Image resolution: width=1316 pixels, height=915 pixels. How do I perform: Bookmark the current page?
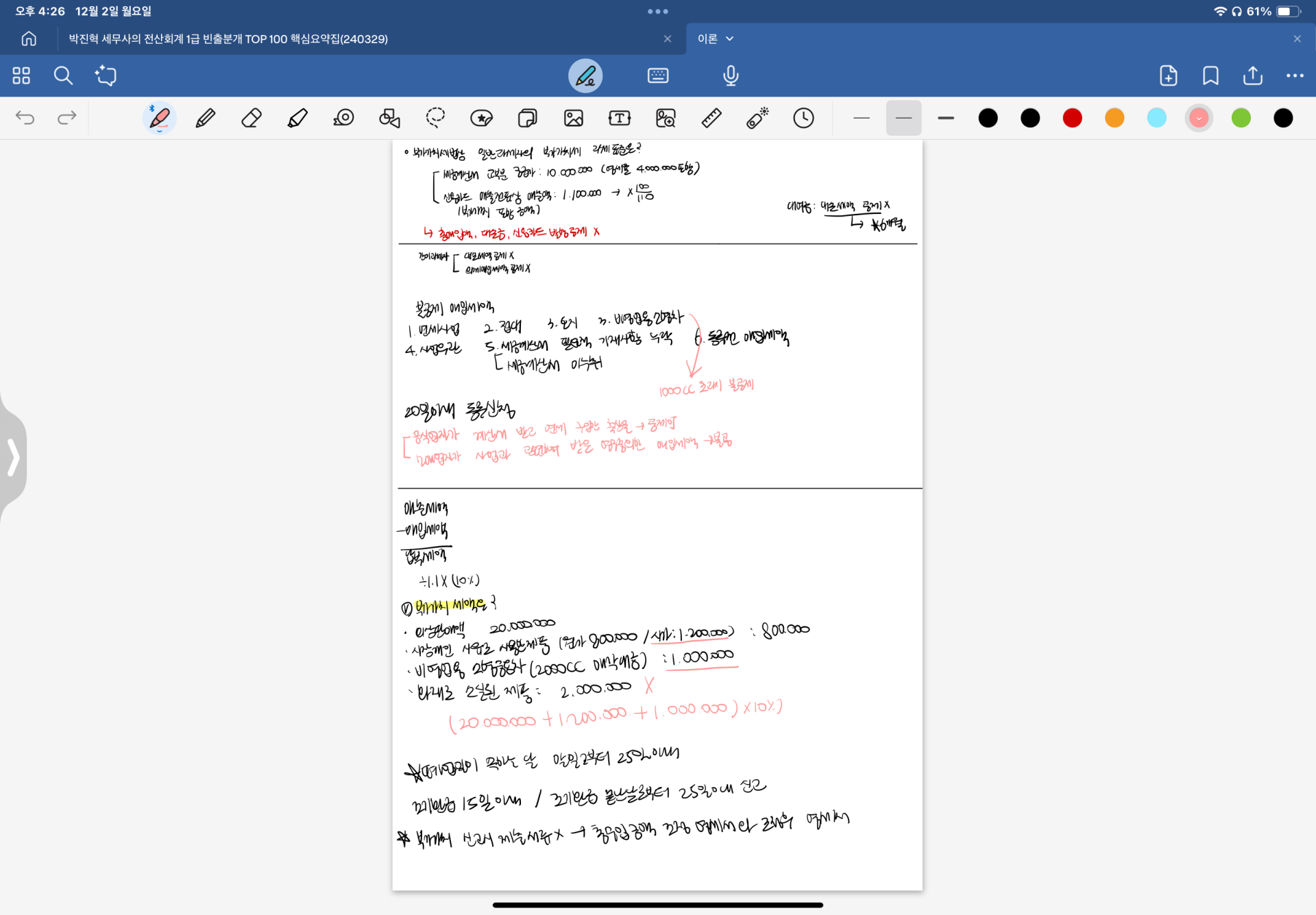point(1210,75)
